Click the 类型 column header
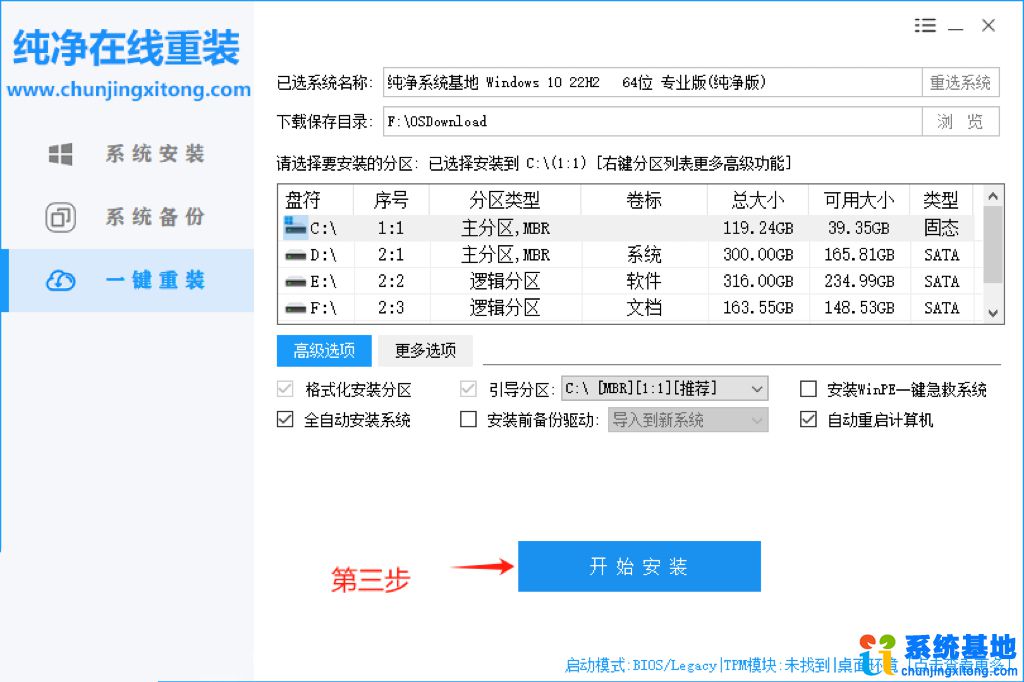 coord(941,200)
